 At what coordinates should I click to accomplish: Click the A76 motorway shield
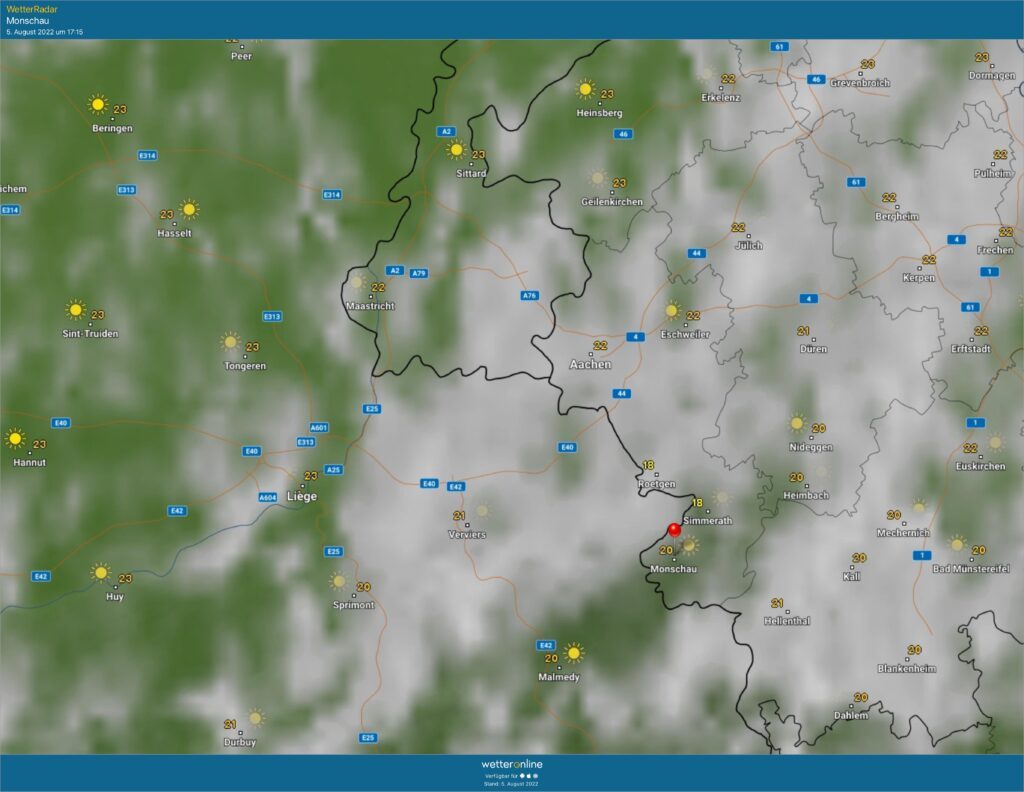(x=529, y=296)
